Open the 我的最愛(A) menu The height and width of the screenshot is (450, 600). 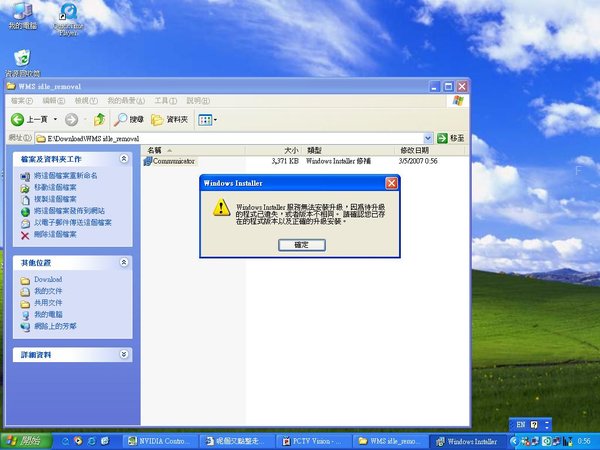126,101
